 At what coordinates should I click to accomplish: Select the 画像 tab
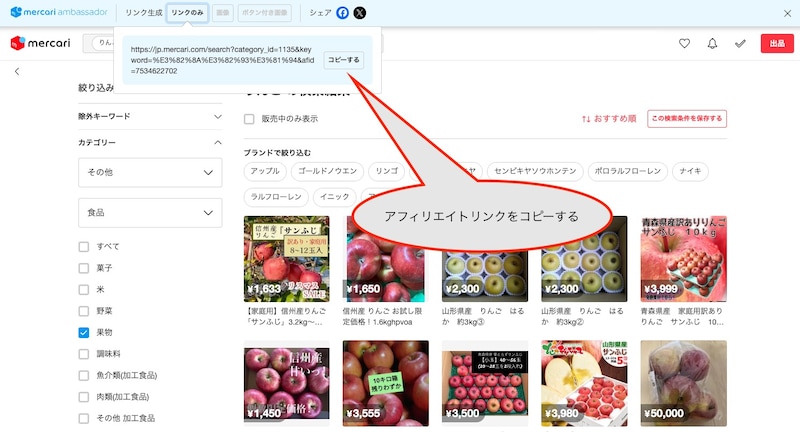(x=223, y=13)
